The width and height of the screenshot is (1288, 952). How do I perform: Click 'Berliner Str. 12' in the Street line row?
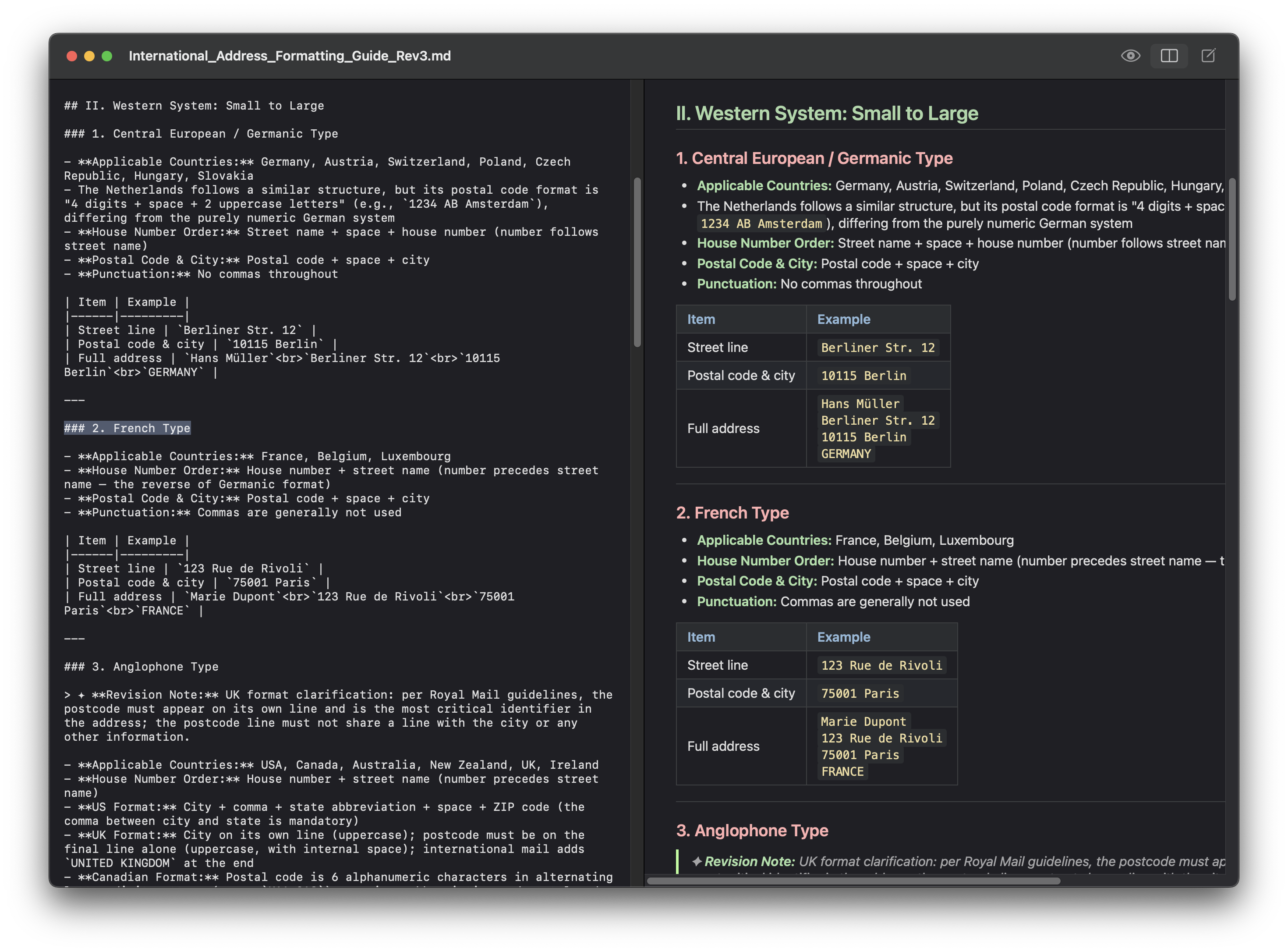878,348
